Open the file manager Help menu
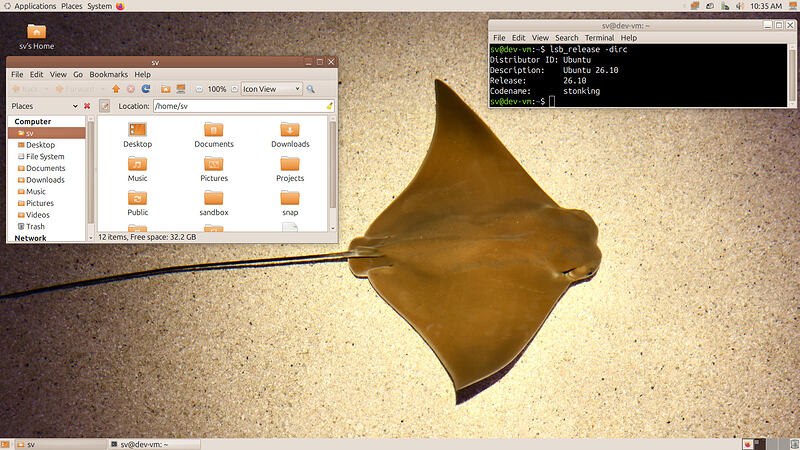This screenshot has height=450, width=800. (142, 74)
